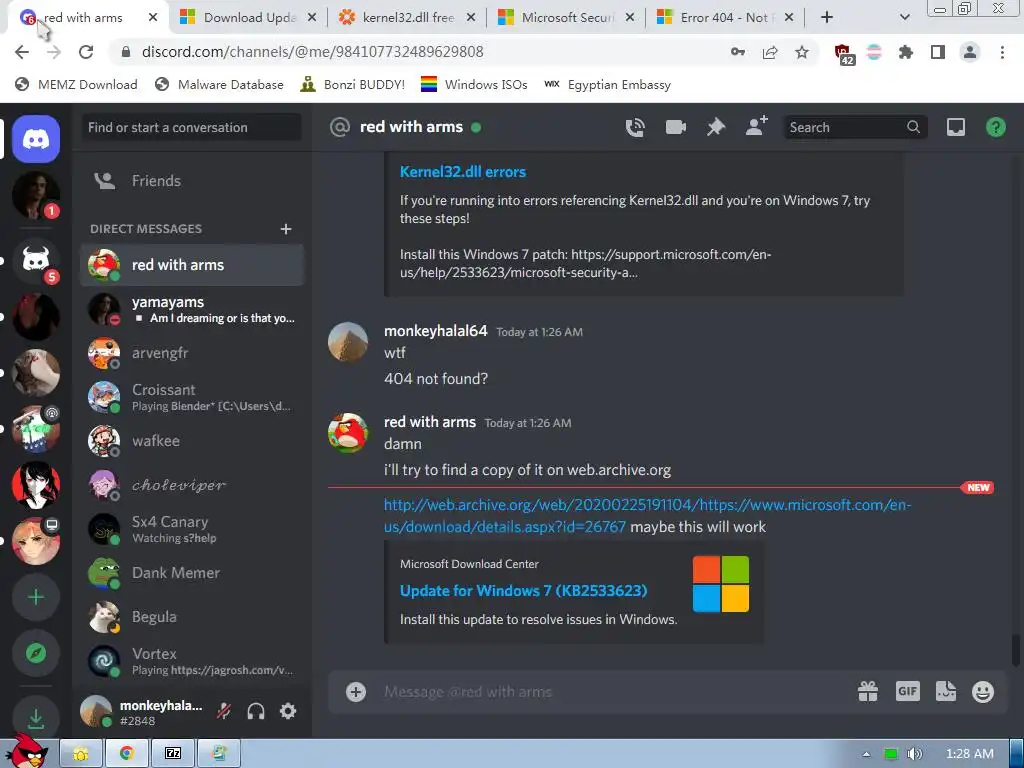Open Chrome from the taskbar

(127, 754)
